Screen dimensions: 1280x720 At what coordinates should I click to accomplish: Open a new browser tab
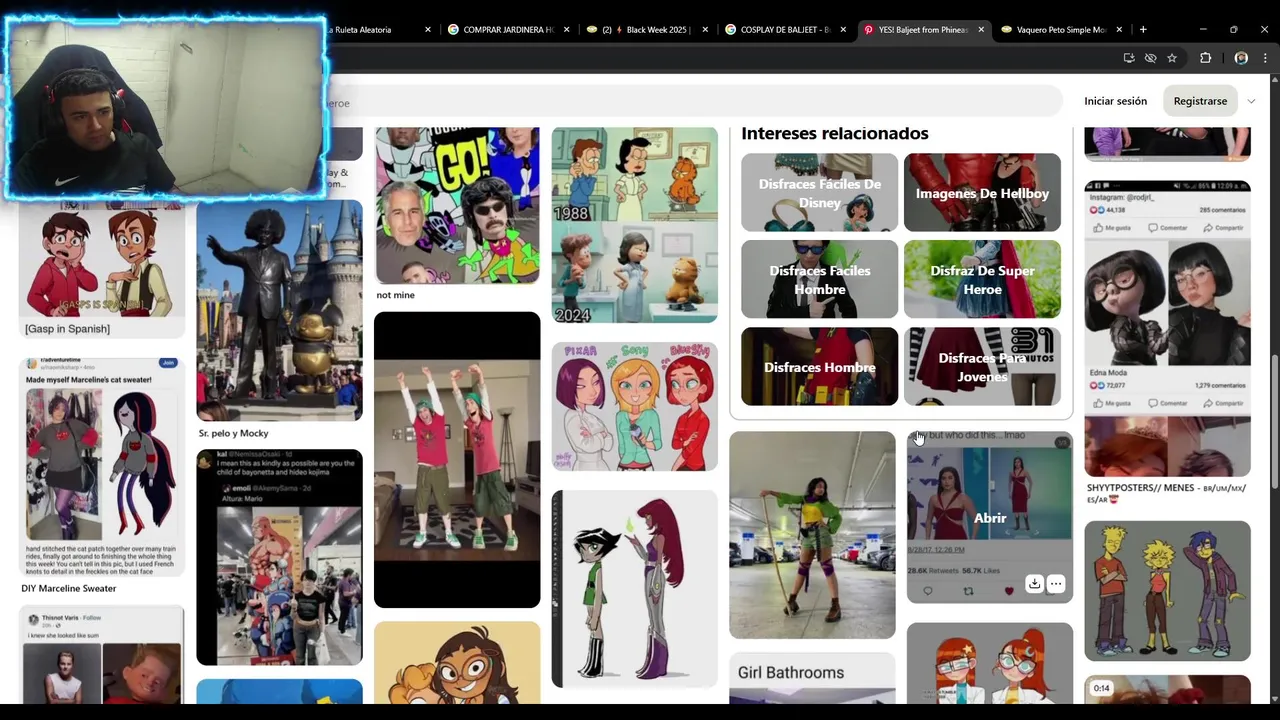pyautogui.click(x=1143, y=30)
